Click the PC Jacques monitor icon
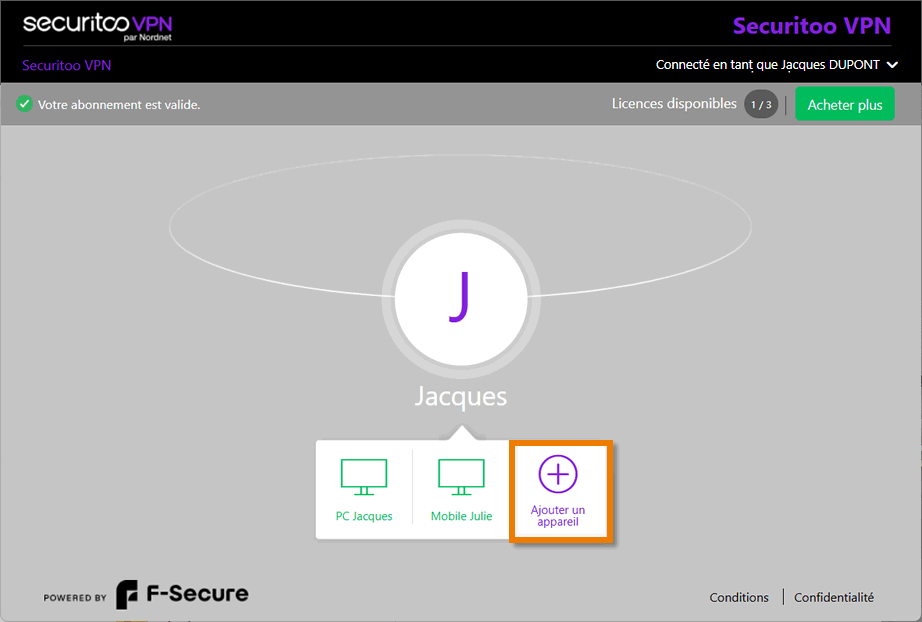This screenshot has height=622, width=922. point(364,477)
